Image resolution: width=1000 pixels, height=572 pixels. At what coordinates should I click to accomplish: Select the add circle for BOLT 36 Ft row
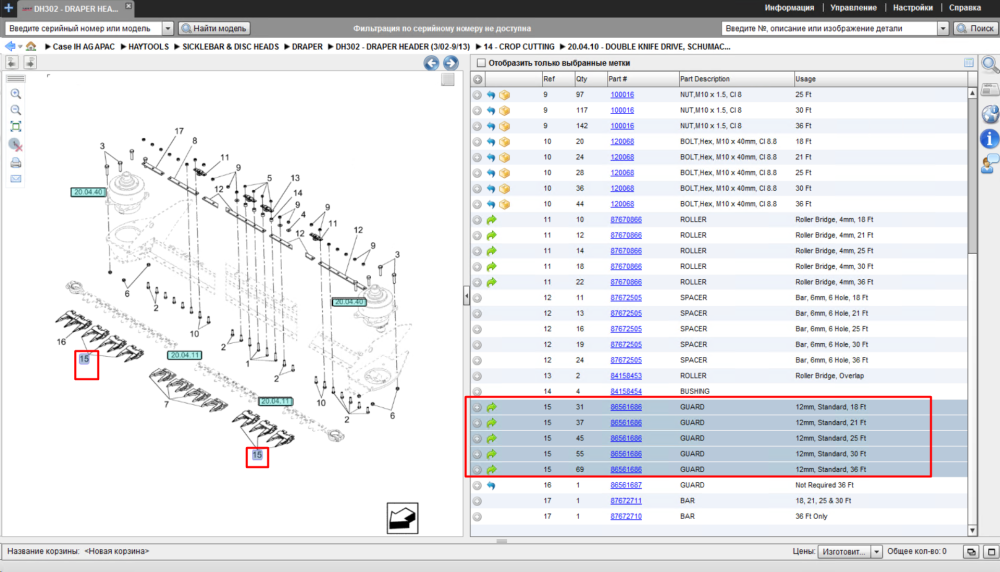click(478, 204)
